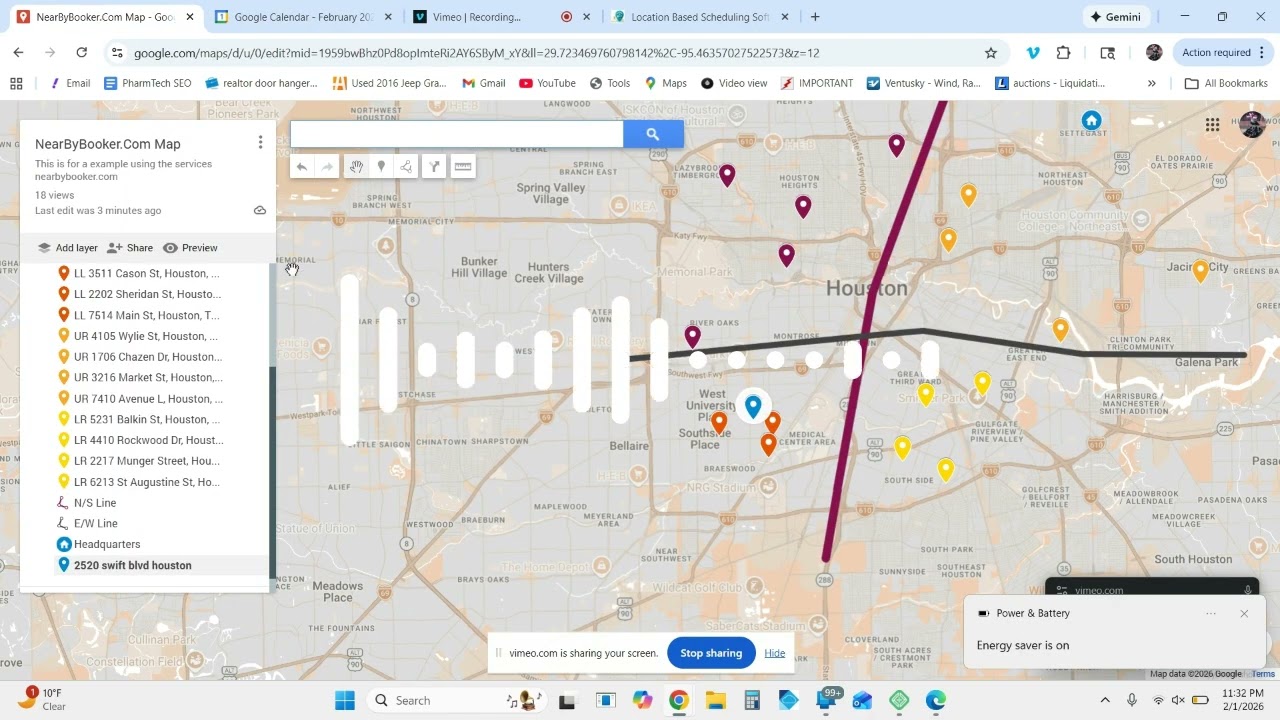Select UR 4105 Wylie St list item
This screenshot has width=1280, height=720.
click(147, 336)
